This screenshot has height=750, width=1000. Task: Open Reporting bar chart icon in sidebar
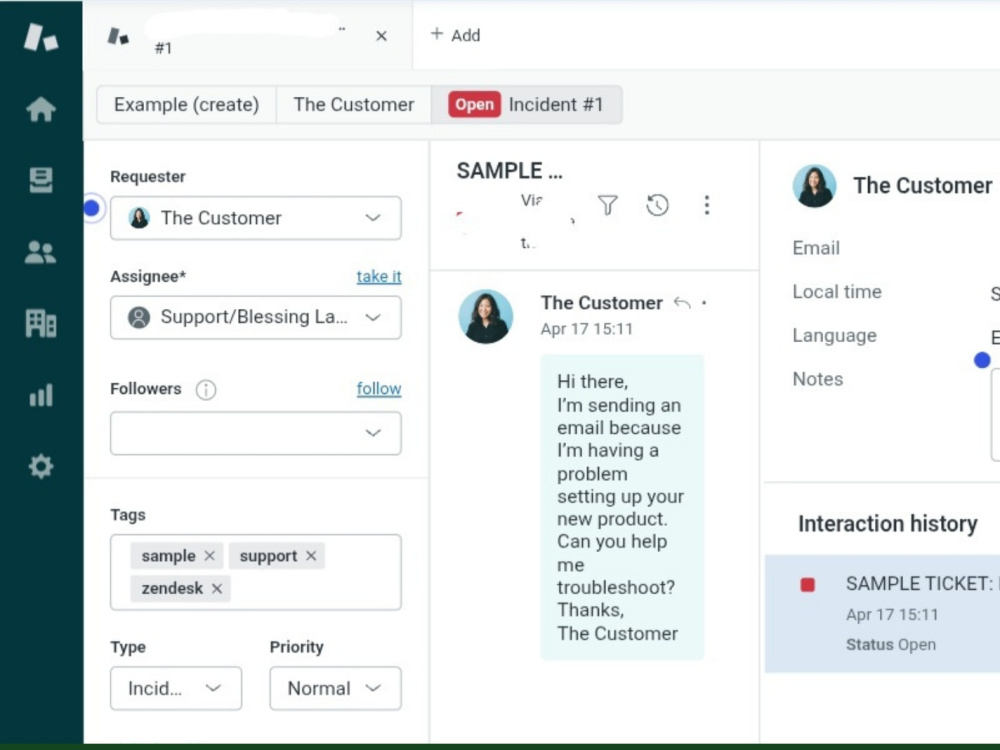click(41, 395)
